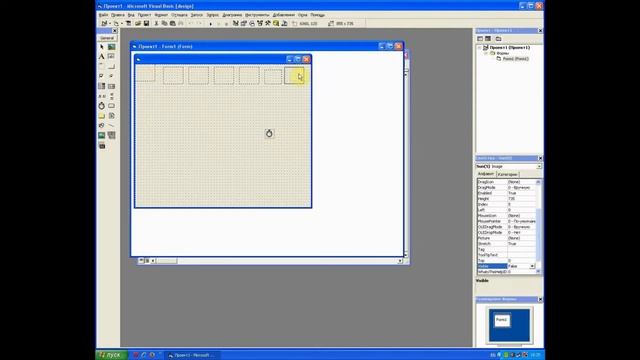Show Toolbox via toolbar icon

point(268,24)
